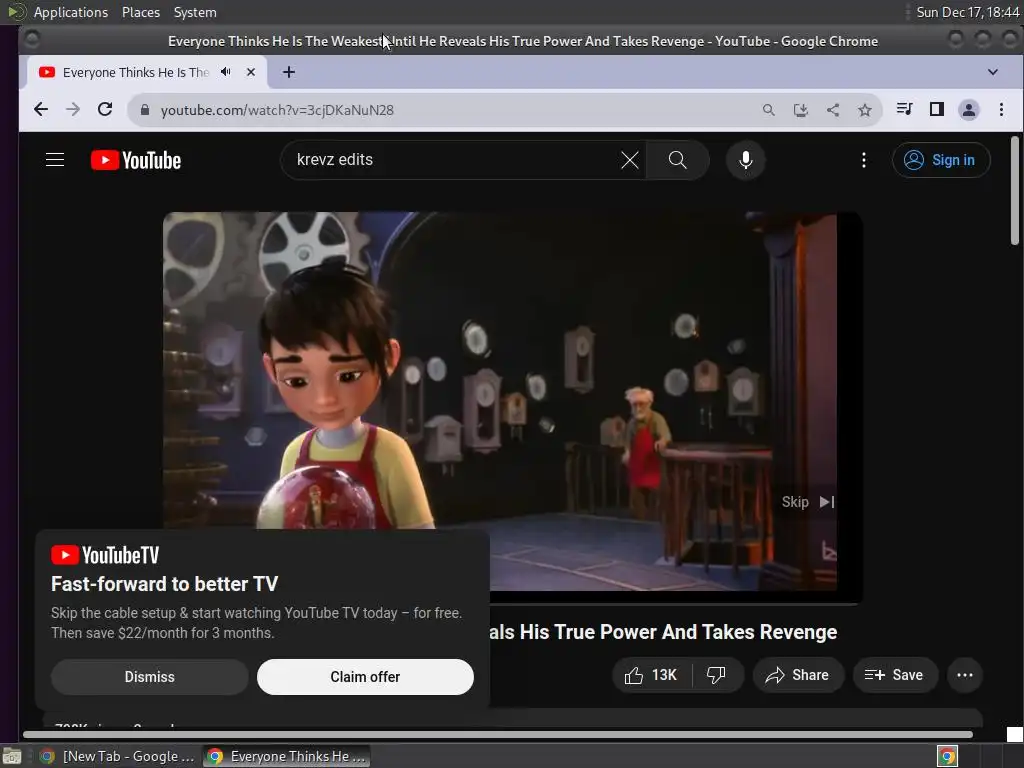Click the YouTubeTV logo in promo
This screenshot has width=1024, height=768.
click(x=105, y=555)
